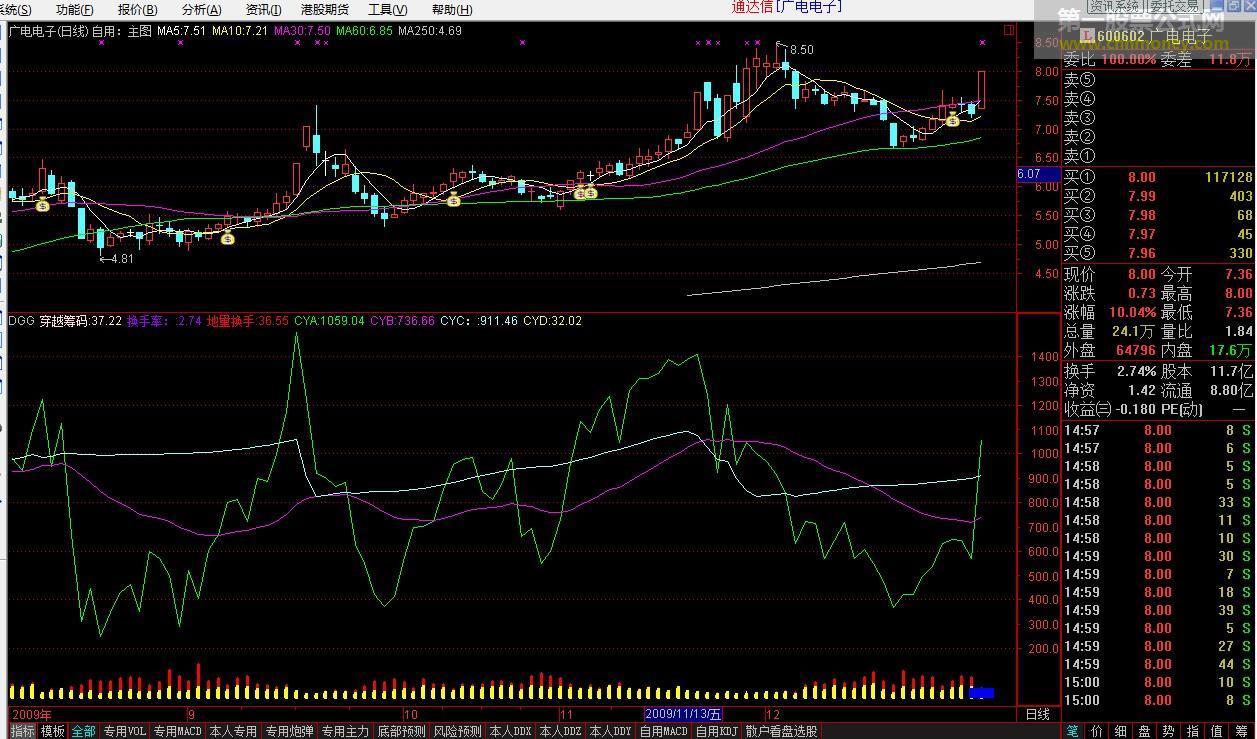Click the 买⑤ price 7.96 row
1257x739 pixels.
[1158, 253]
